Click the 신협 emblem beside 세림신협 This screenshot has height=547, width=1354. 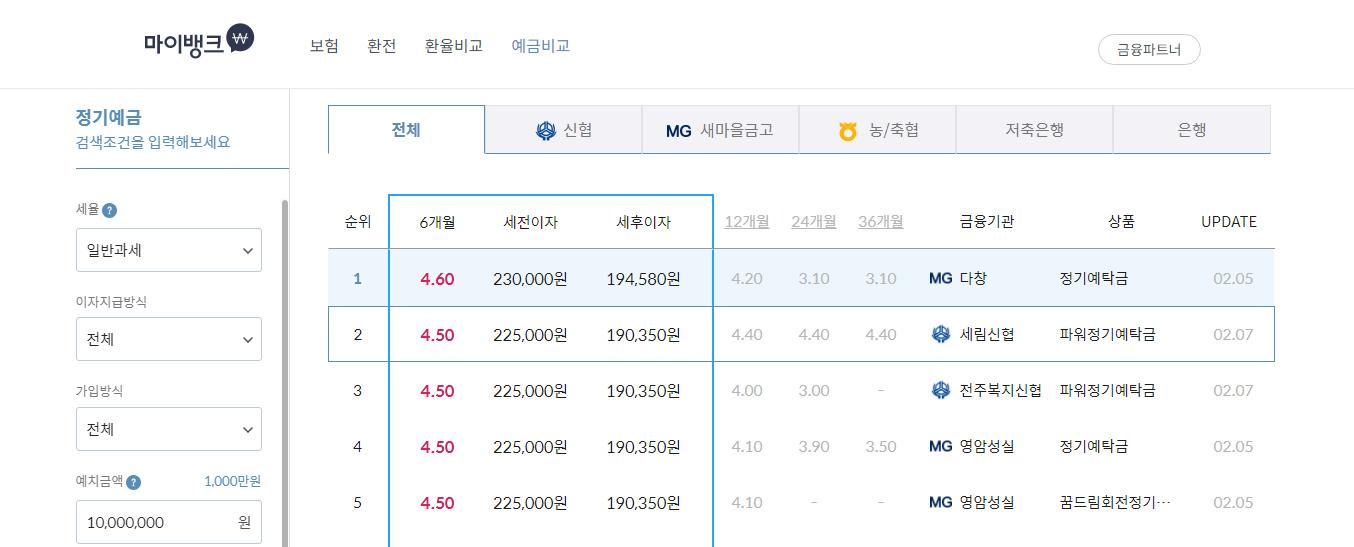[941, 334]
